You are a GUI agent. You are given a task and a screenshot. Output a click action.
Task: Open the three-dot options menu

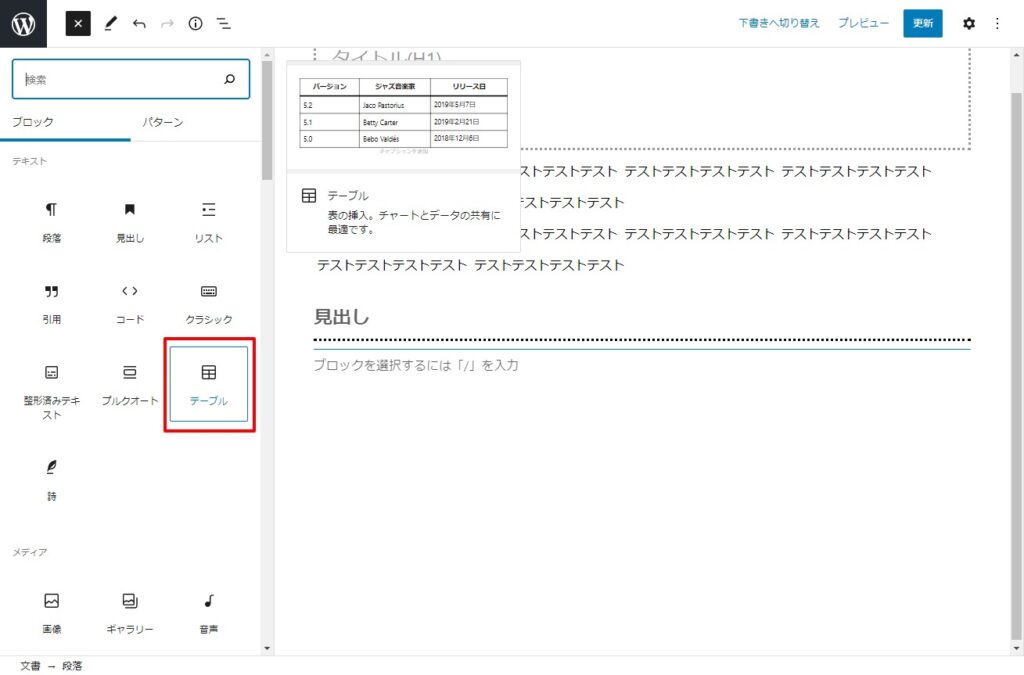(996, 23)
